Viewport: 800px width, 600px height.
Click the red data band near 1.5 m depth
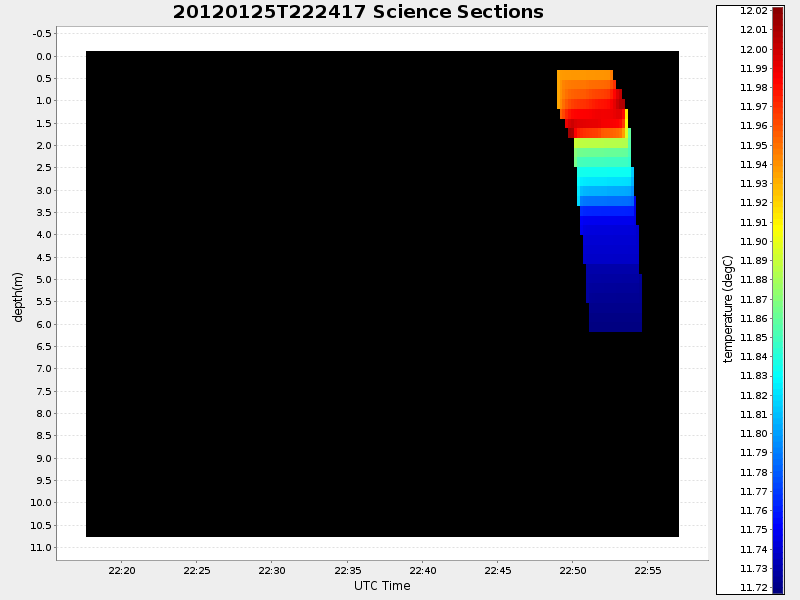coord(594,123)
